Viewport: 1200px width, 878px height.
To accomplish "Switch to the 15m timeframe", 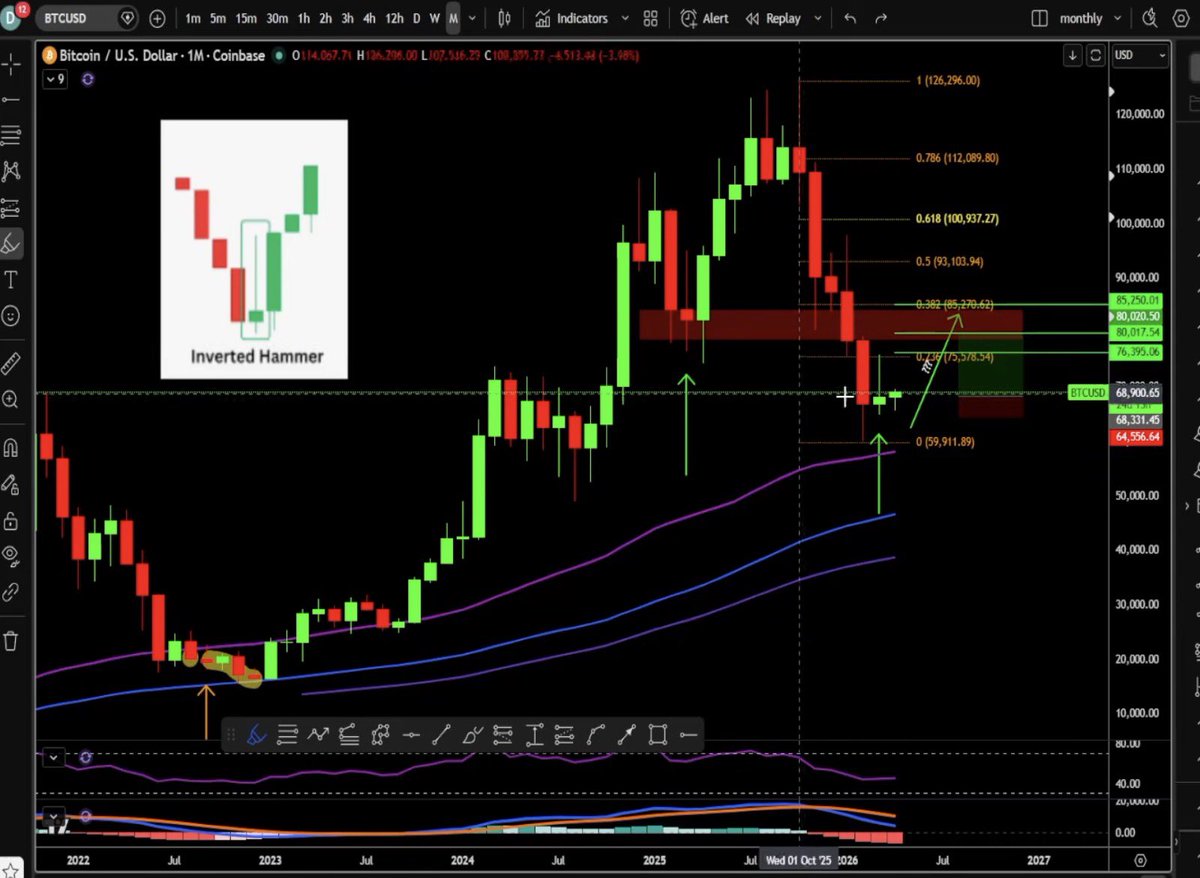I will [245, 18].
